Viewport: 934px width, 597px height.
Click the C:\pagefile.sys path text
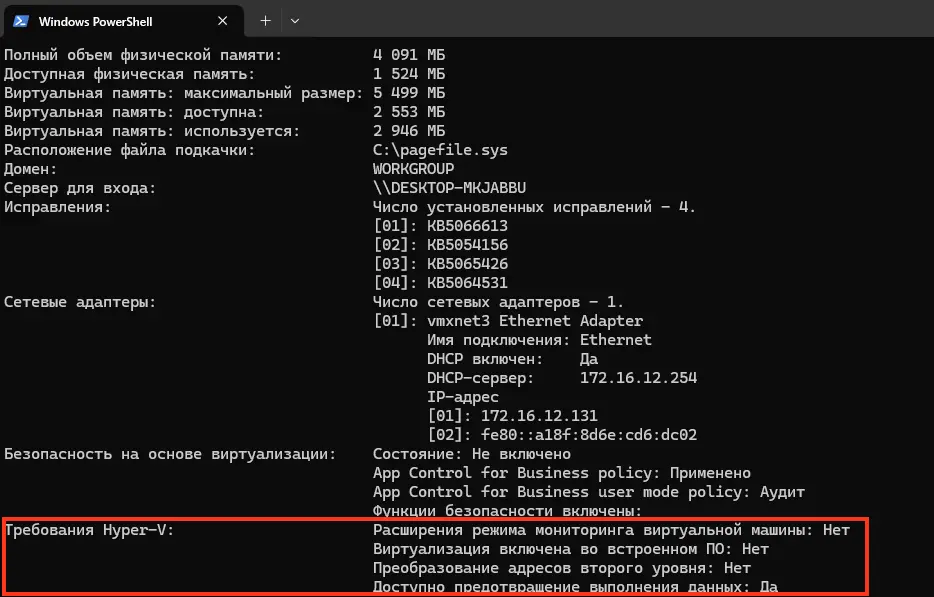[x=440, y=150]
